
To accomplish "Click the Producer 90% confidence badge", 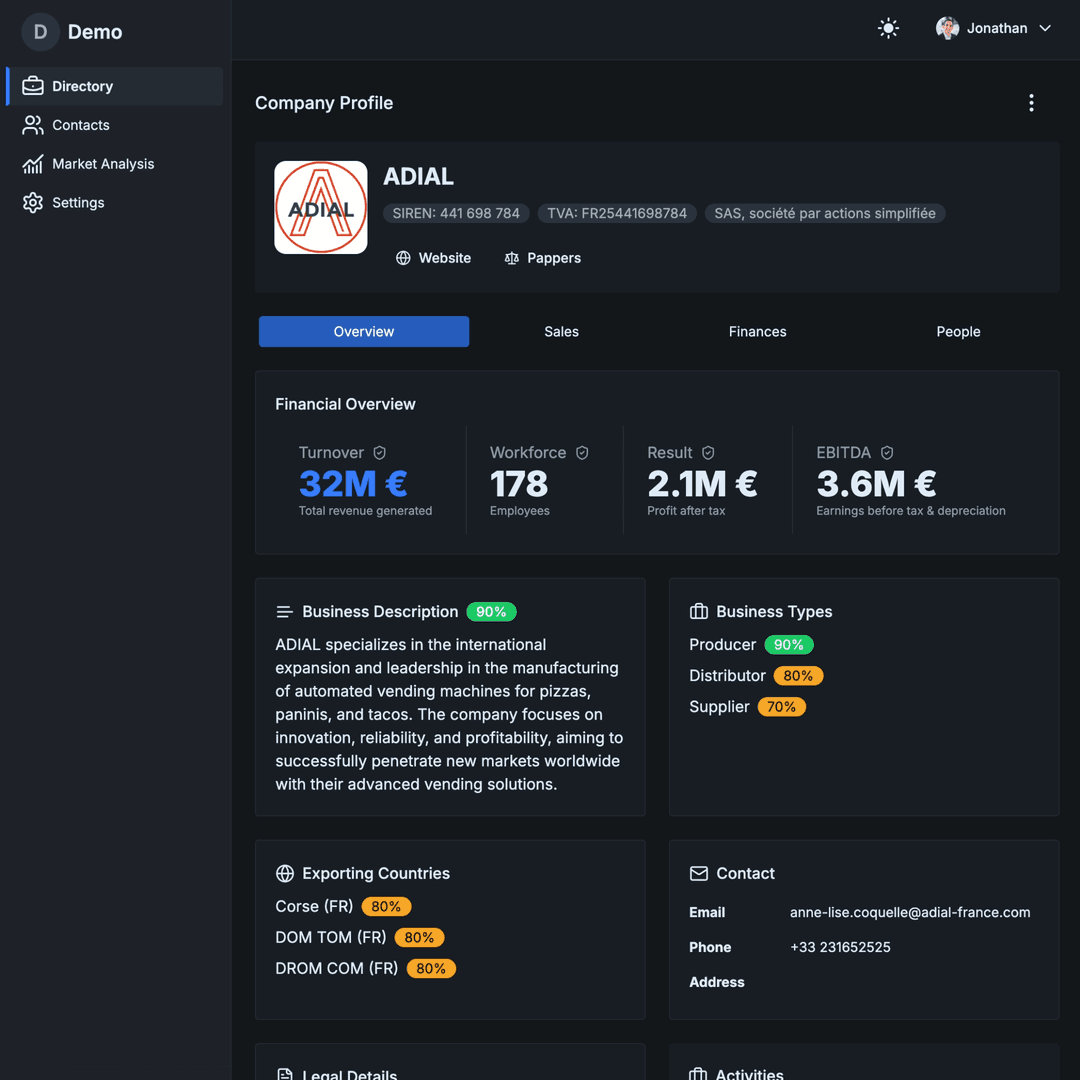I will click(x=789, y=644).
